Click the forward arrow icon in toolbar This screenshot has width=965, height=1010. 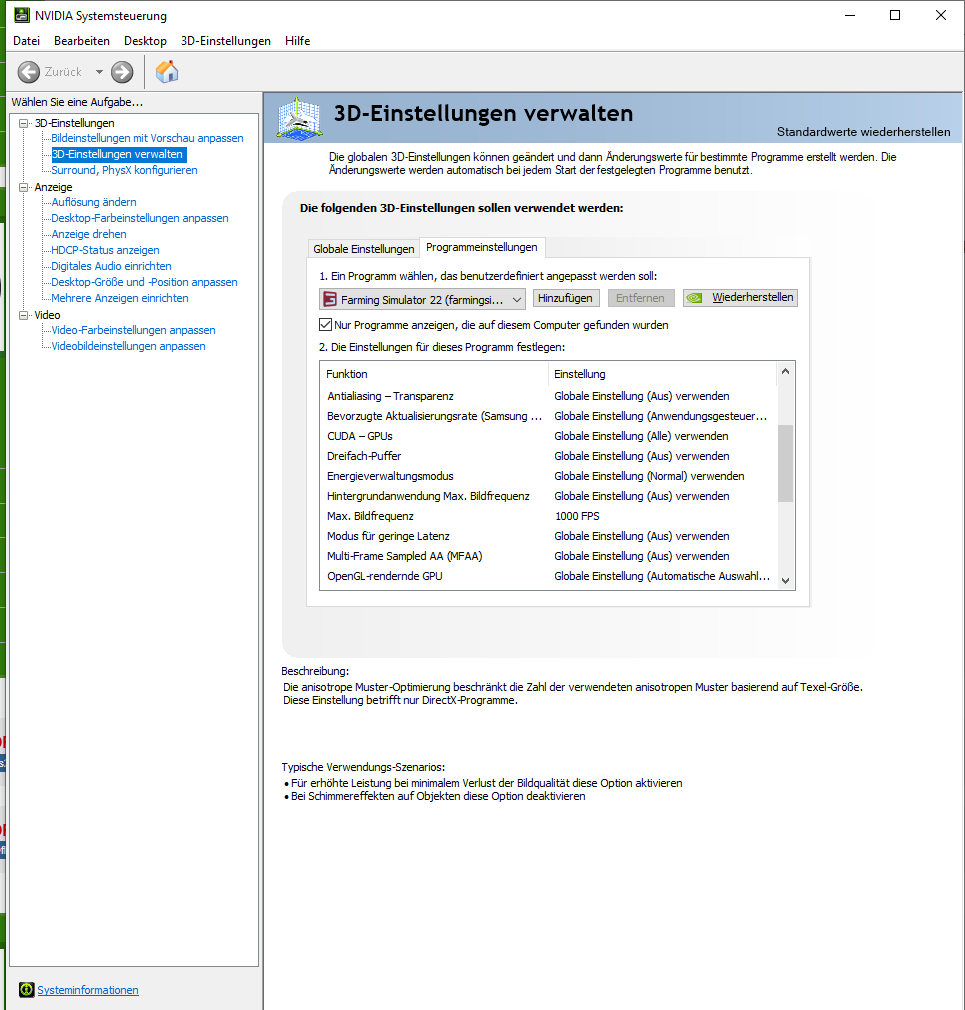[x=122, y=72]
